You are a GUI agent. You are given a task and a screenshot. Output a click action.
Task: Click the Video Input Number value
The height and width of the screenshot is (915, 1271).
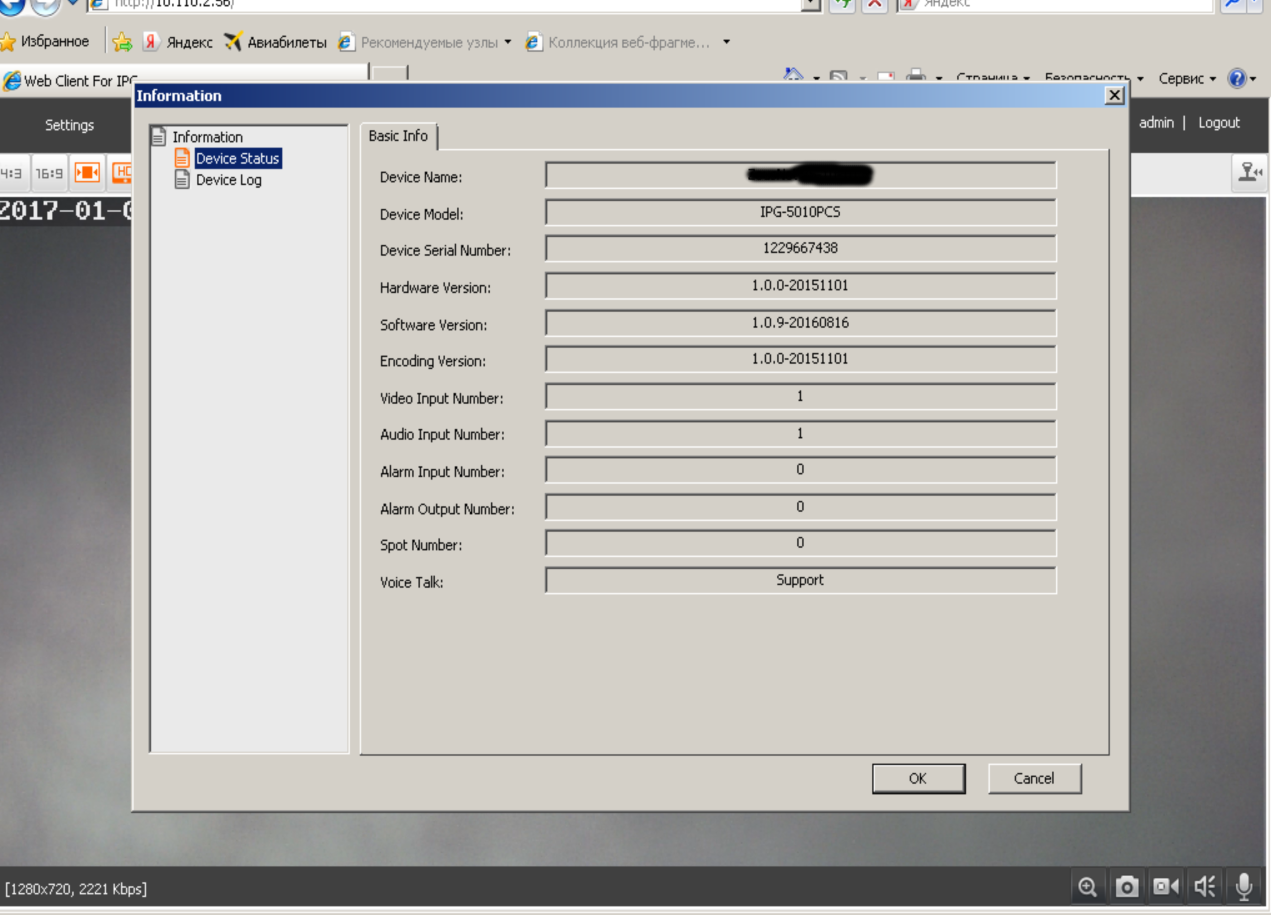[x=801, y=396]
